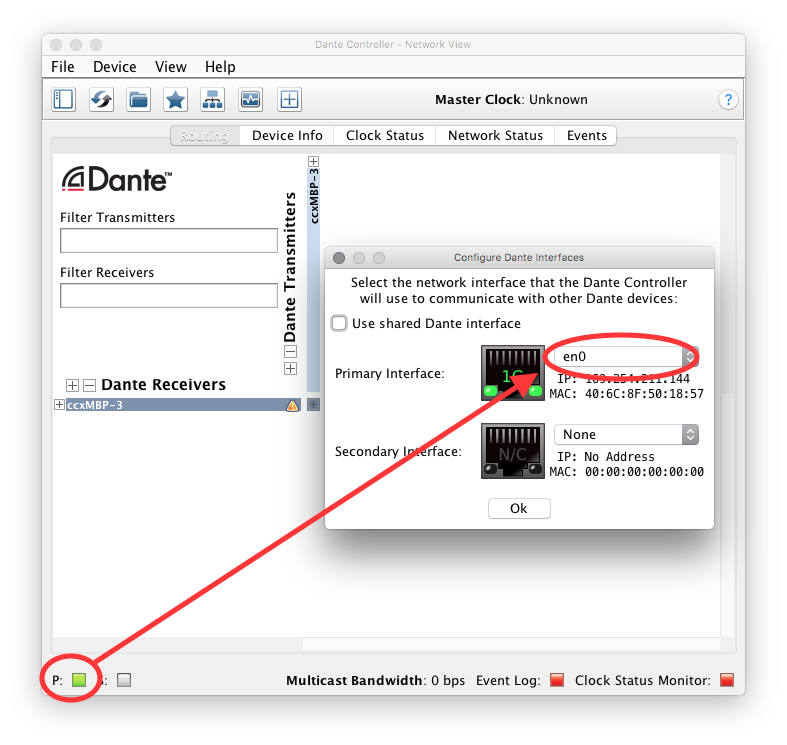787x745 pixels.
Task: Click the Dante logo
Action: point(116,179)
